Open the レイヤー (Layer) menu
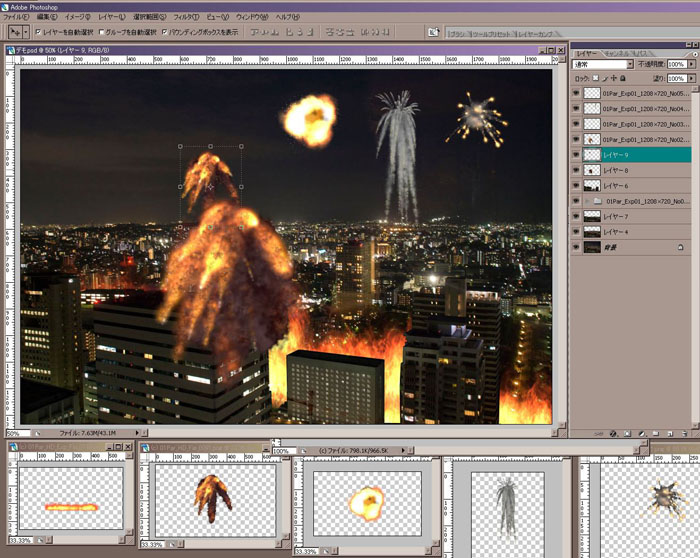 pyautogui.click(x=111, y=17)
